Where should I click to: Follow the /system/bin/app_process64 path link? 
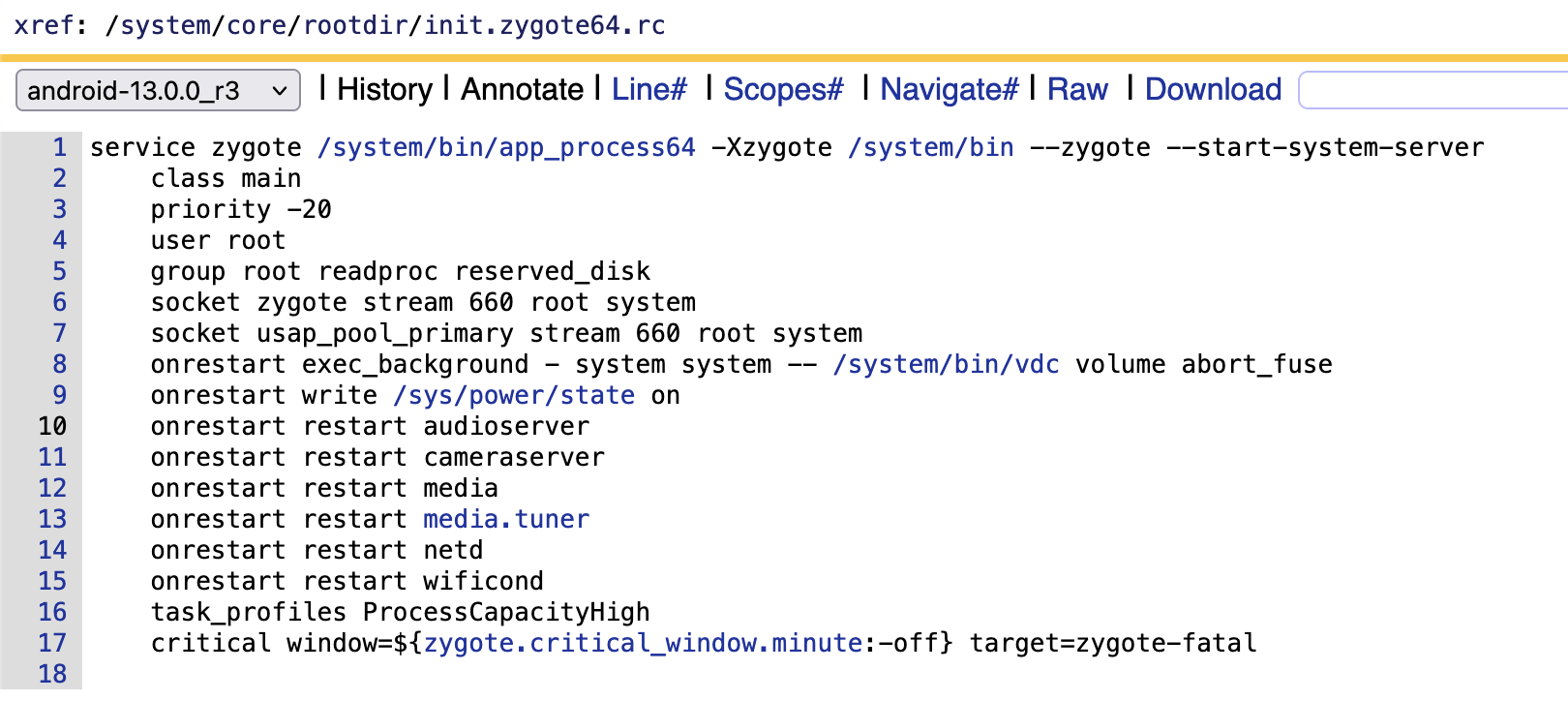tap(506, 147)
